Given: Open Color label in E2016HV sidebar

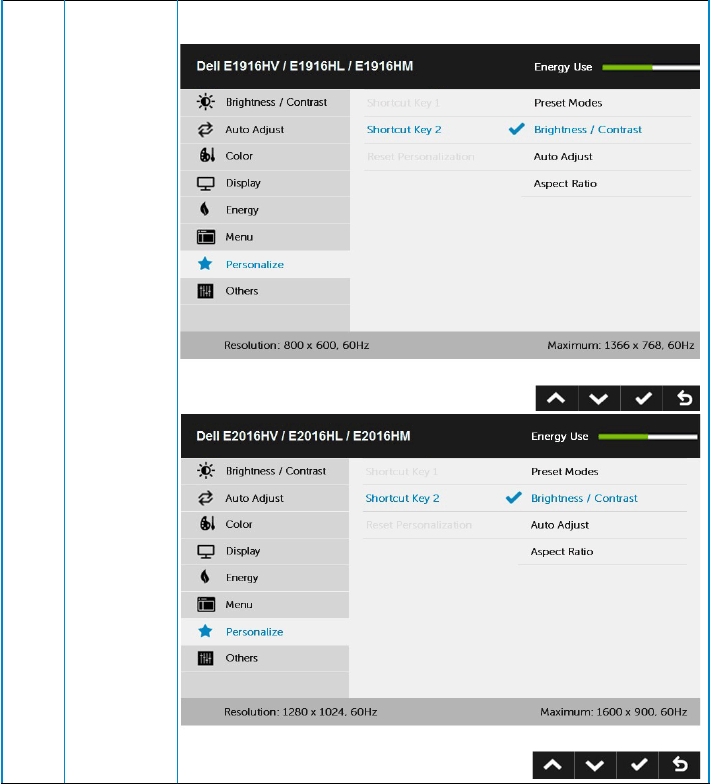Looking at the screenshot, I should (238, 524).
